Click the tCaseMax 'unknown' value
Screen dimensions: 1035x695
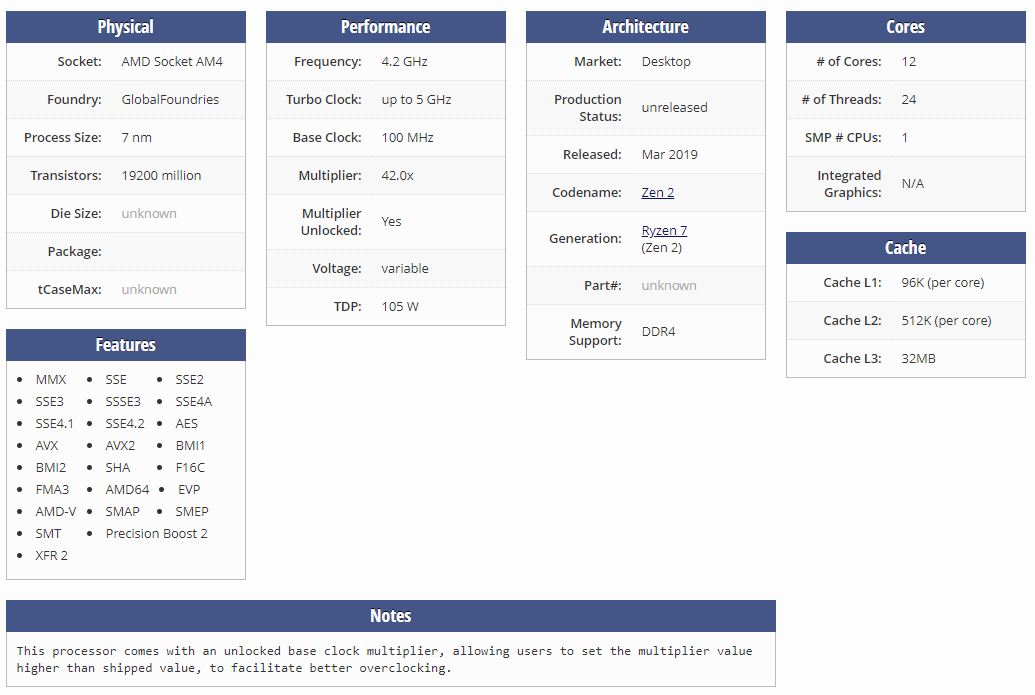tap(149, 289)
